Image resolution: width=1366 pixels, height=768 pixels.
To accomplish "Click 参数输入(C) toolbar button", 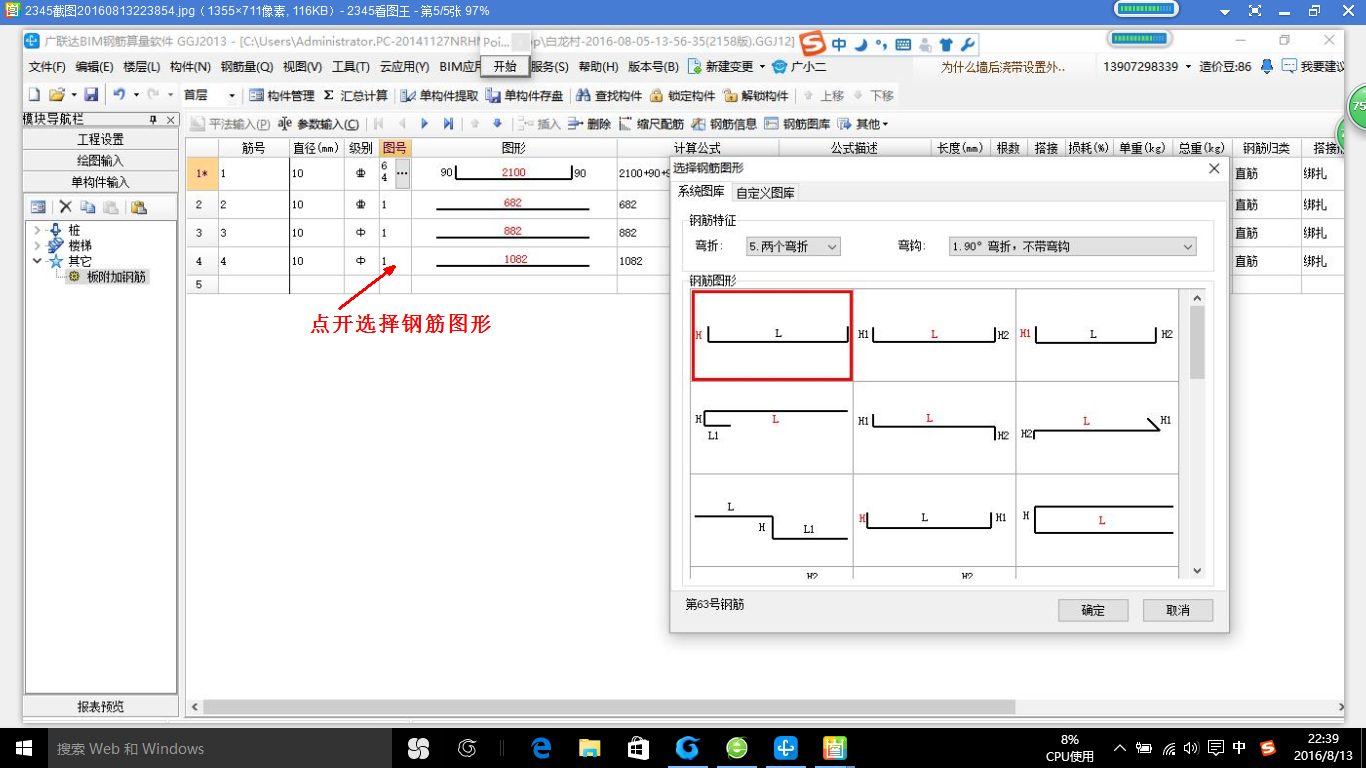I will [x=318, y=124].
